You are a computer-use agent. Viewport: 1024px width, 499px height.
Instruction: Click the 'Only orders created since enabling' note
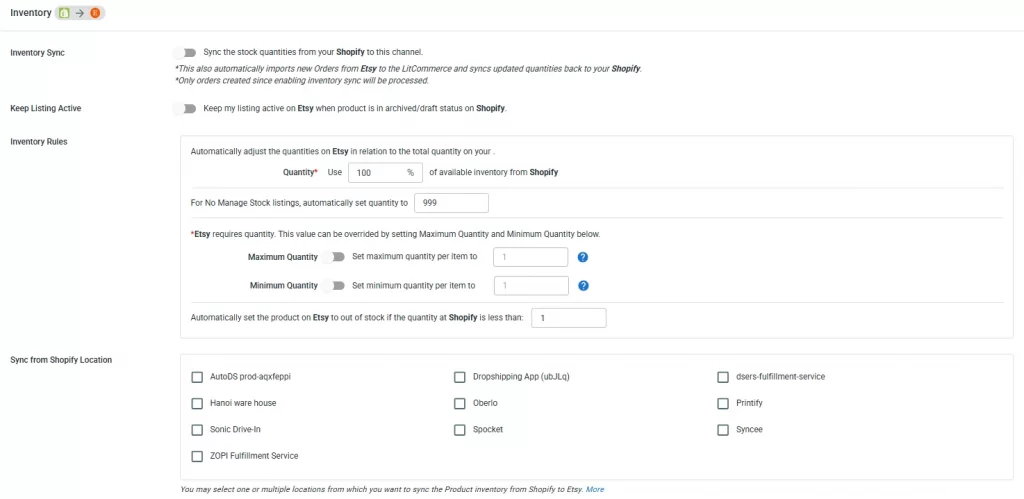(x=302, y=81)
